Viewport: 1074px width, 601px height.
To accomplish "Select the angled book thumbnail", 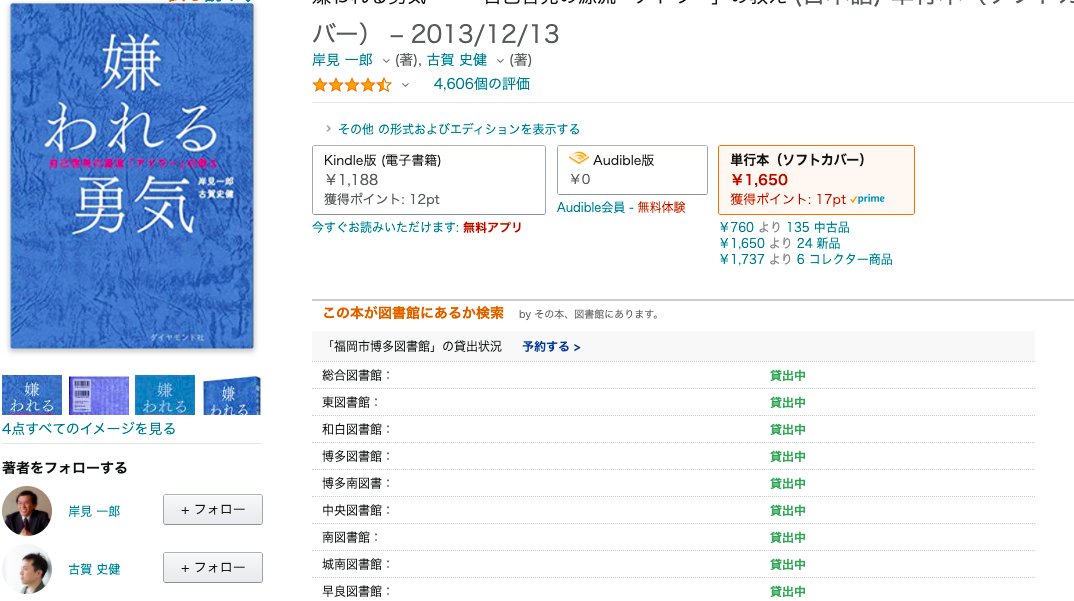I will coord(232,395).
